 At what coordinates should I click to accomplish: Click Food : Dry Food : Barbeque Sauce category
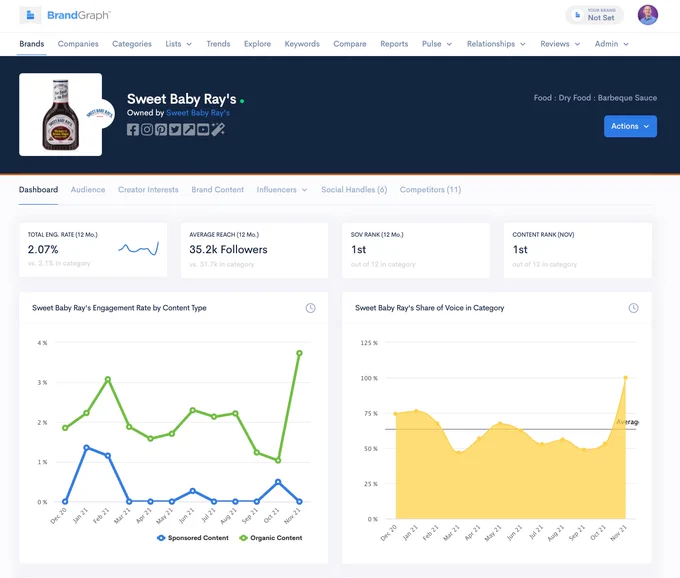pyautogui.click(x=595, y=98)
